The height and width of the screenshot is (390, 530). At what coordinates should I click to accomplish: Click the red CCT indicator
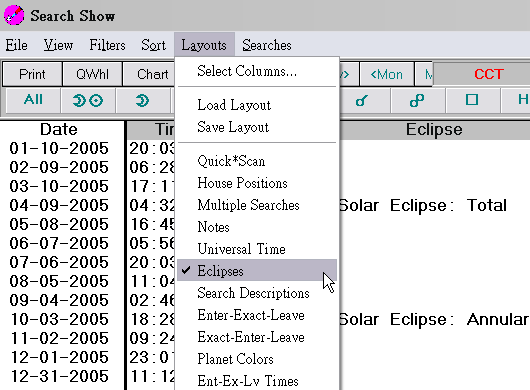click(x=489, y=74)
